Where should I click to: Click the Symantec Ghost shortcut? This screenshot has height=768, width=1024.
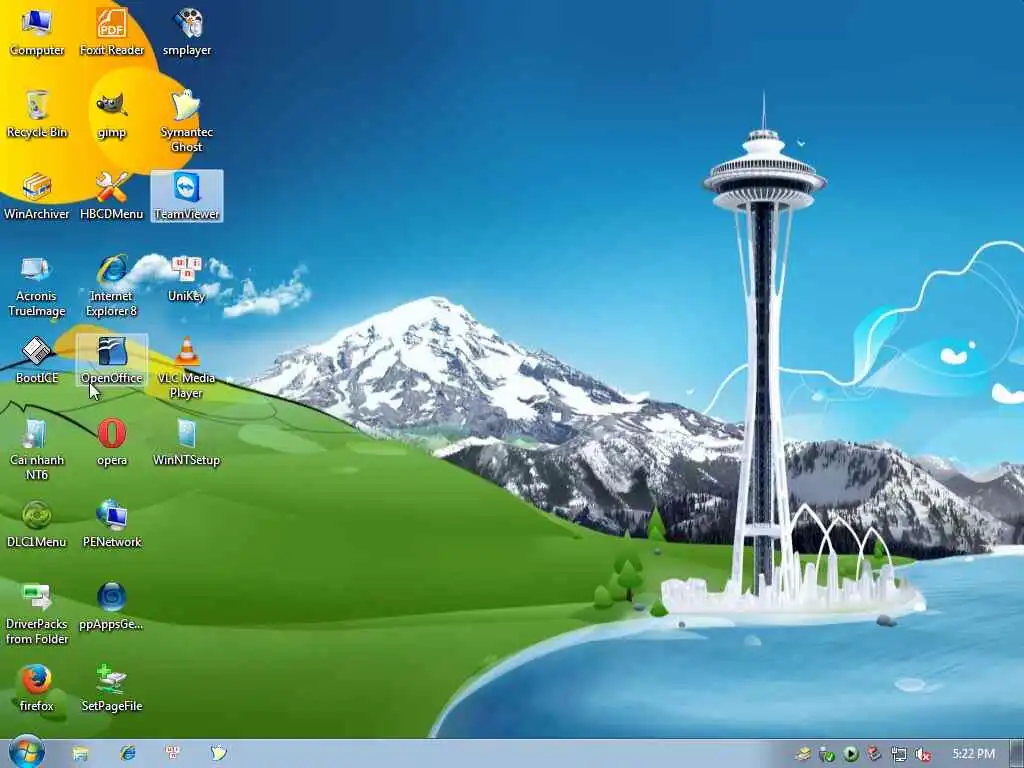[x=187, y=121]
